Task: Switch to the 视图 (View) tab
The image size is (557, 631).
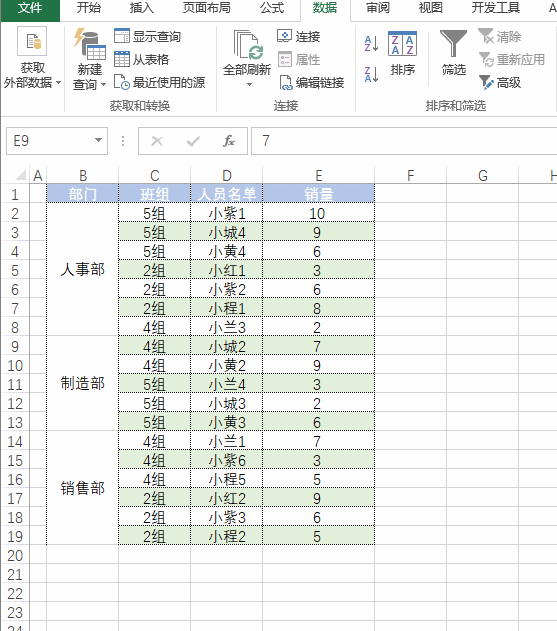Action: 431,8
